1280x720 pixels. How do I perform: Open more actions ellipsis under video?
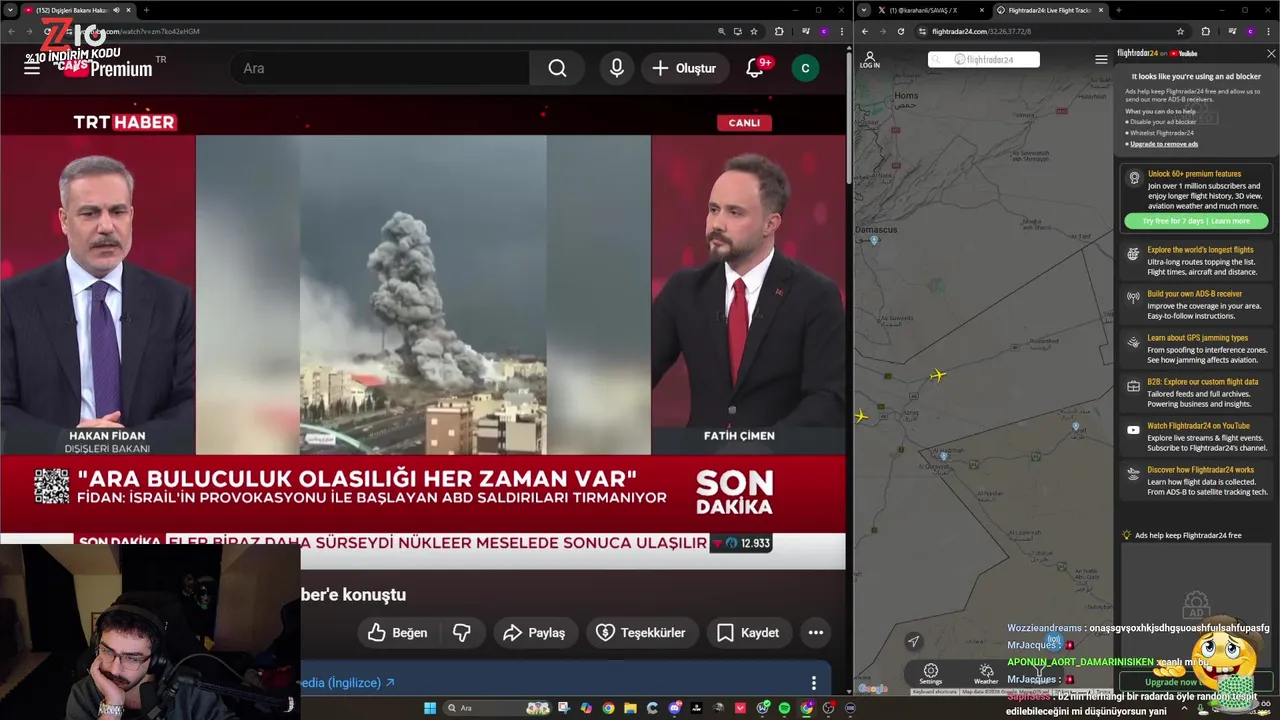pos(816,633)
